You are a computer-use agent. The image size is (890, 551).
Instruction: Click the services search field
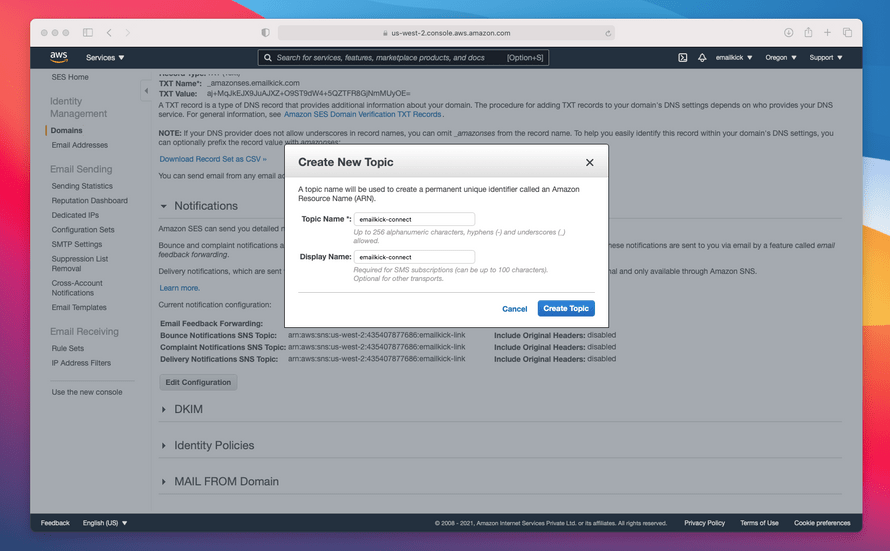coord(403,57)
